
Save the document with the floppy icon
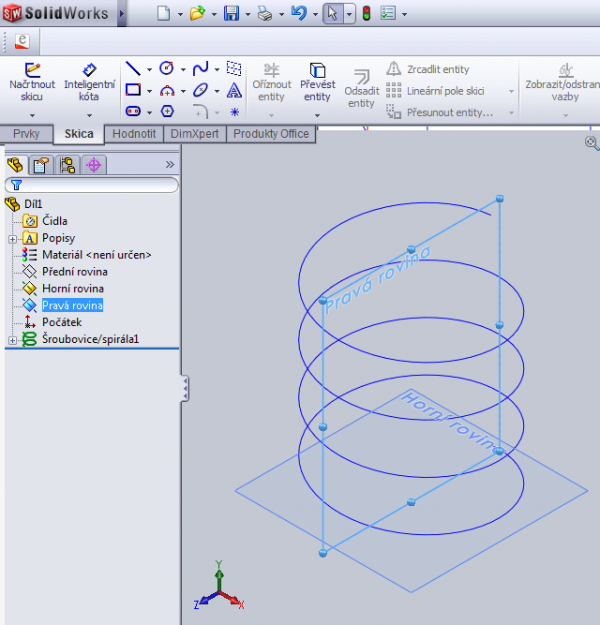pos(231,14)
